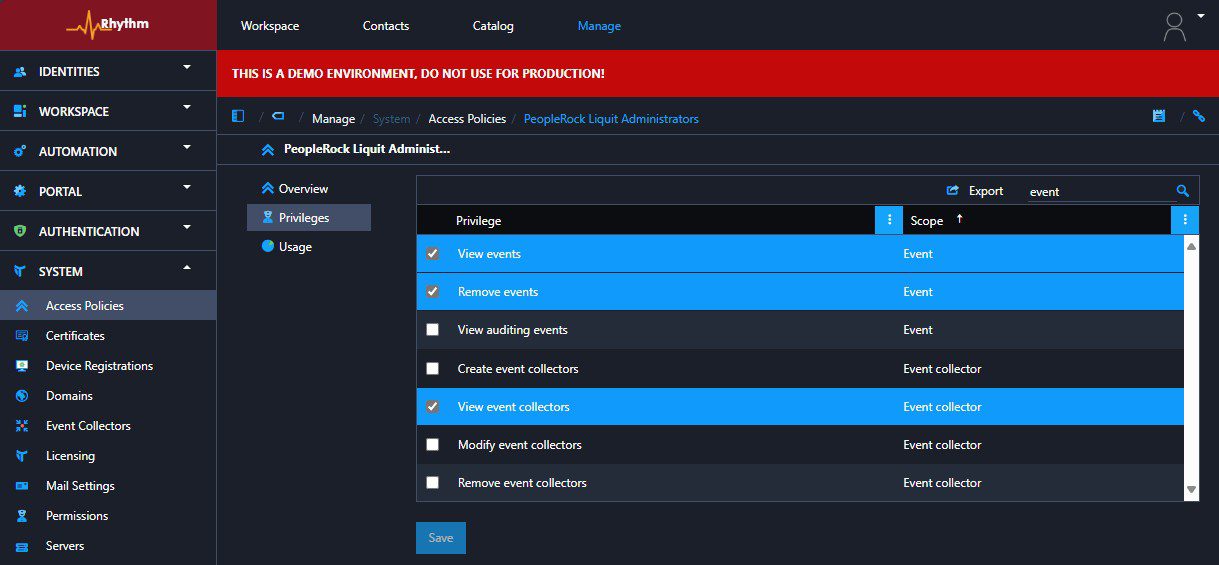
Task: Click the Identities people icon
Action: click(20, 72)
